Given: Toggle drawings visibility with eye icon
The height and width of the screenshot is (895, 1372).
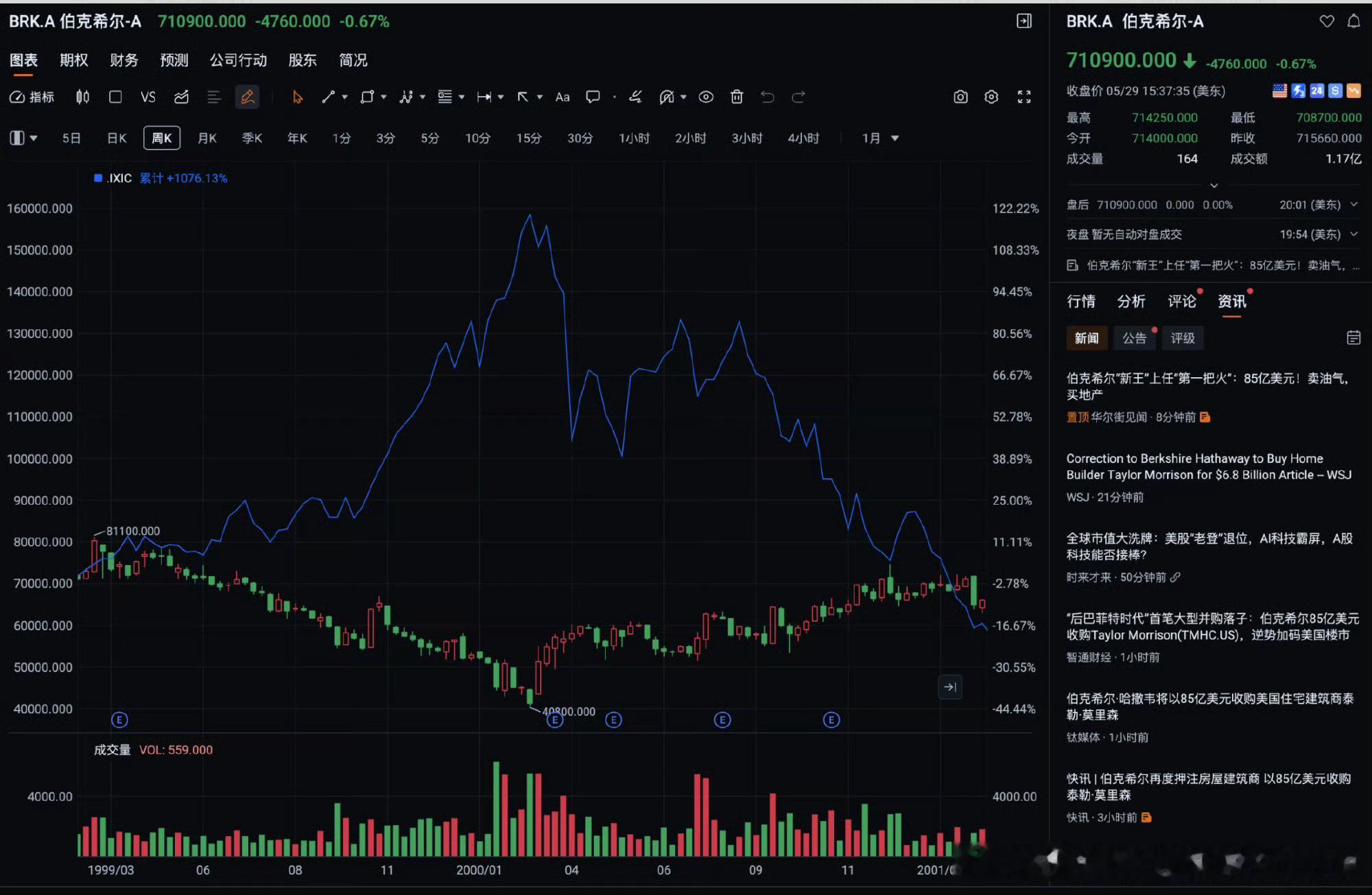Looking at the screenshot, I should 706,97.
